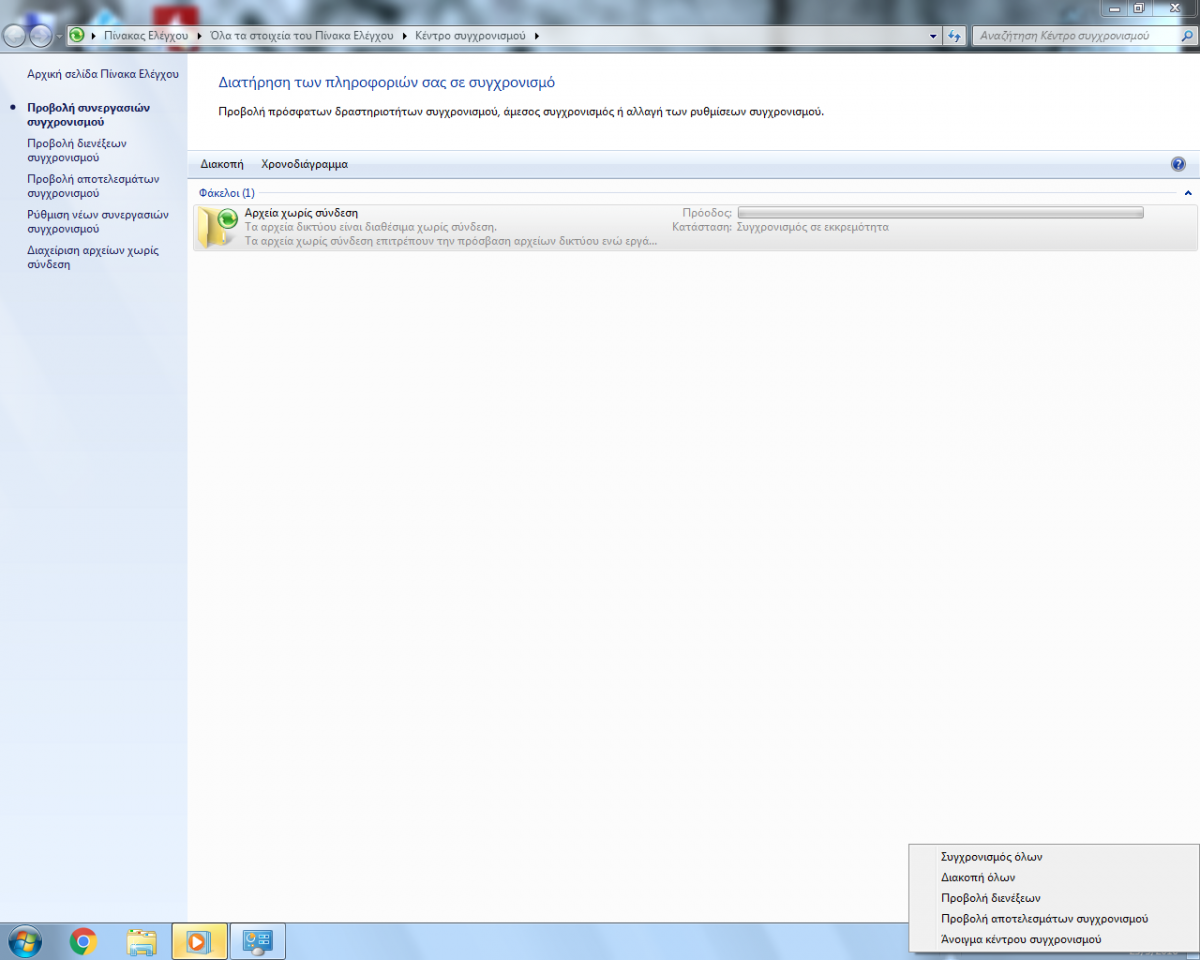The width and height of the screenshot is (1200, 960).
Task: Select the Αρχεία χωρίς σύνδεση item title
Action: (301, 213)
